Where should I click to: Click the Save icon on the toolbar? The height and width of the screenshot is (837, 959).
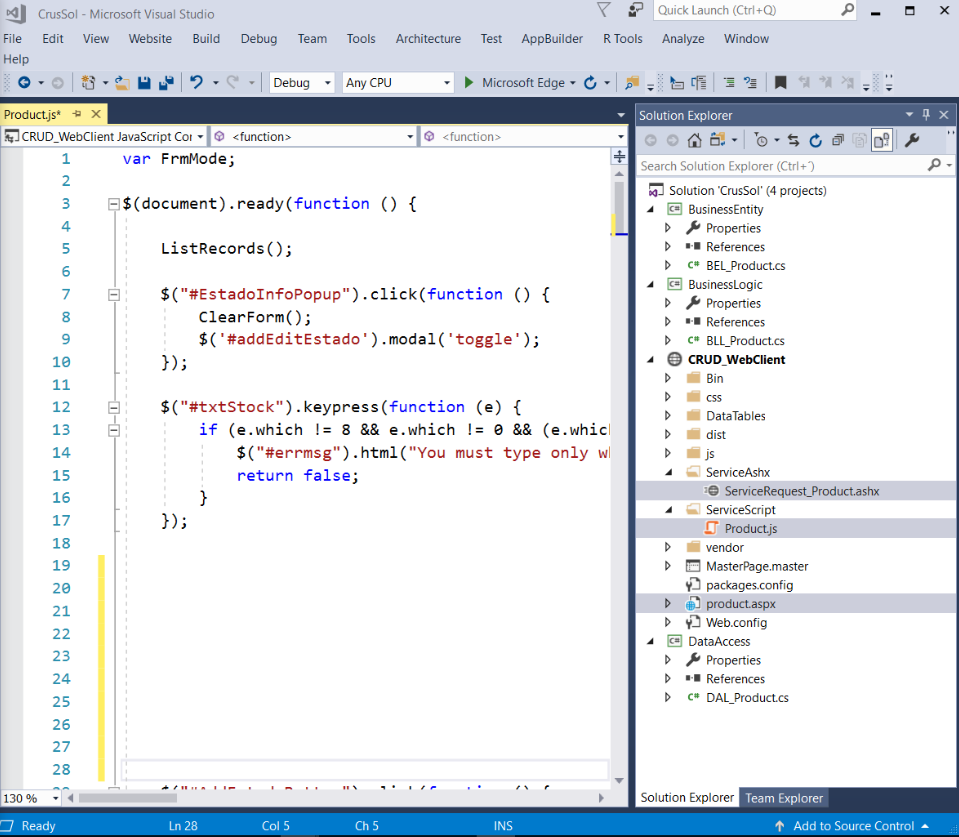click(144, 83)
